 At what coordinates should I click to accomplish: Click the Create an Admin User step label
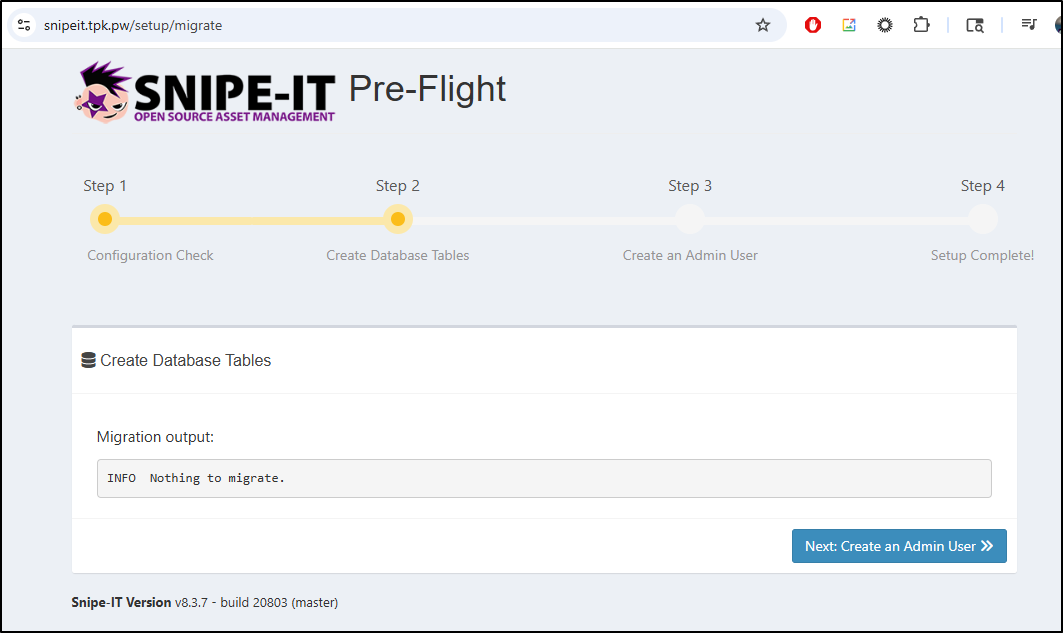690,255
